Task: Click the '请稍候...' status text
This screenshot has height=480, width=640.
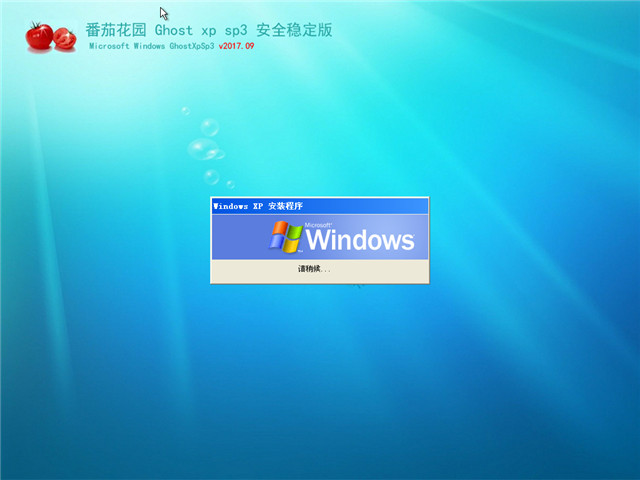Action: tap(314, 269)
